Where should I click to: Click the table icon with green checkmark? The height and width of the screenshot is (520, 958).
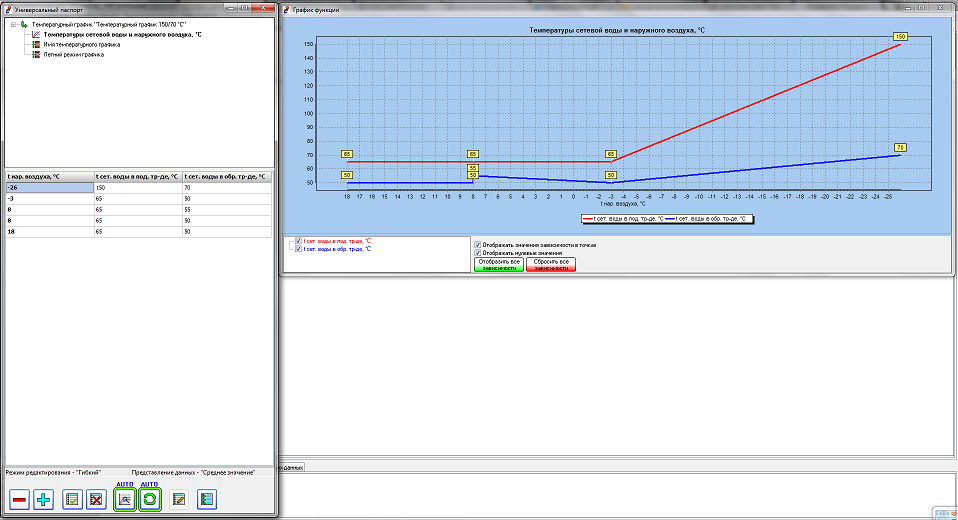pos(72,500)
